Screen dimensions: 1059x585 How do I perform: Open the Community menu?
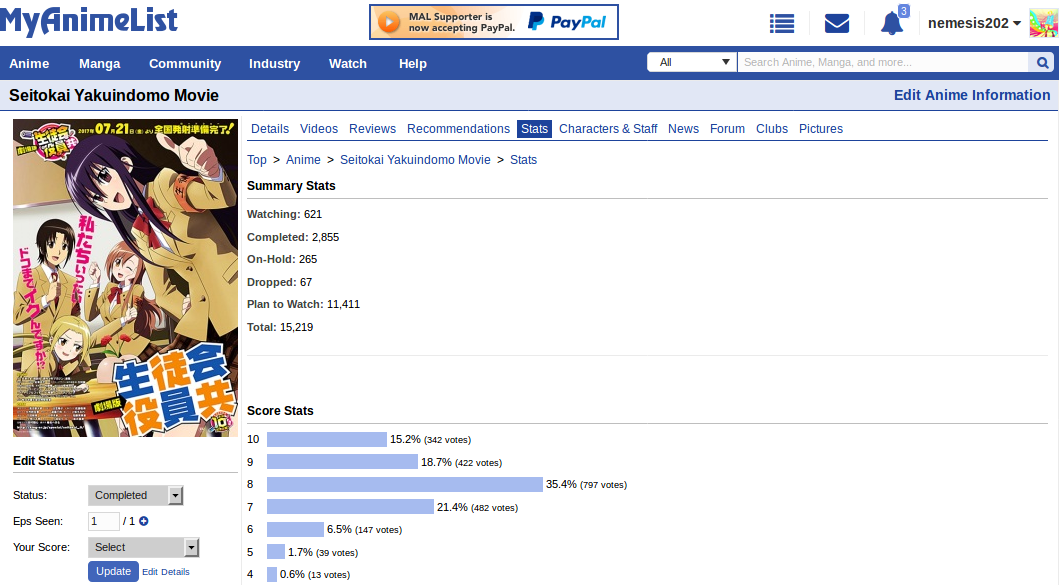point(185,63)
